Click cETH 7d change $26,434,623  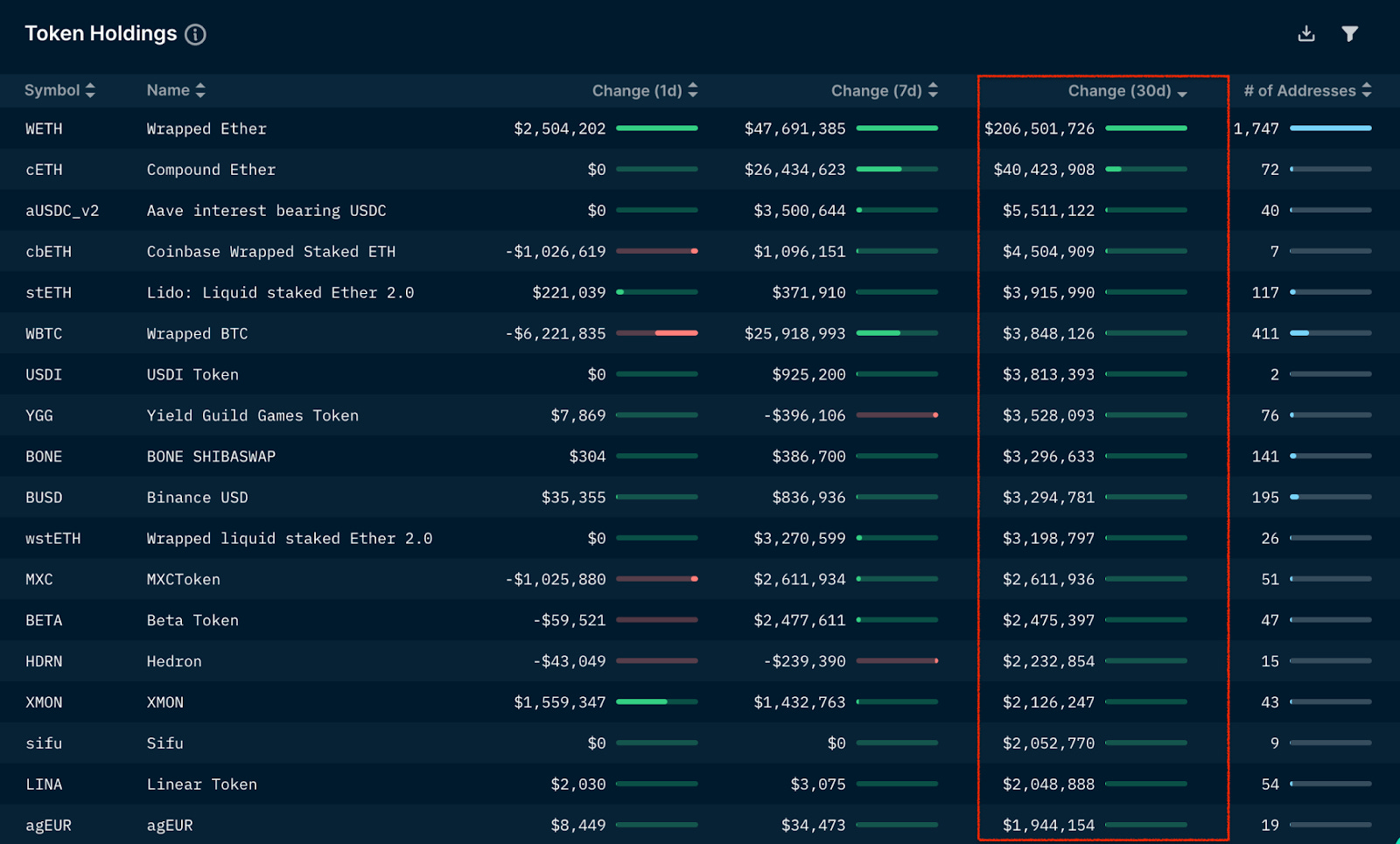coord(795,170)
